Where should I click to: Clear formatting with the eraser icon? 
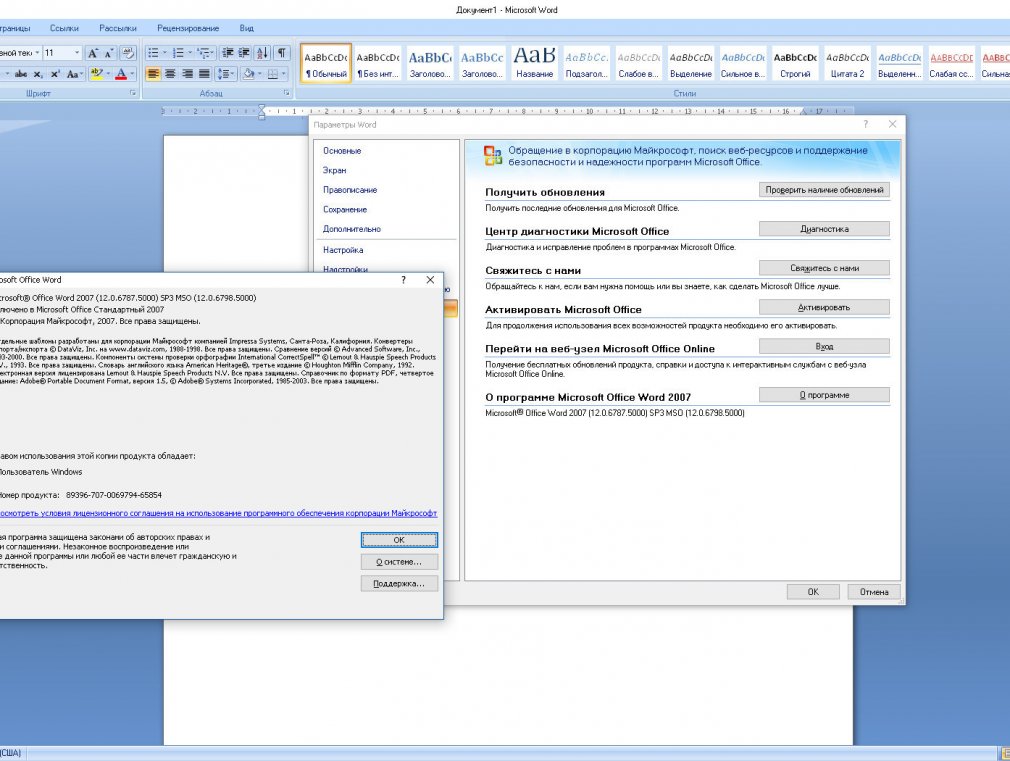pyautogui.click(x=128, y=53)
